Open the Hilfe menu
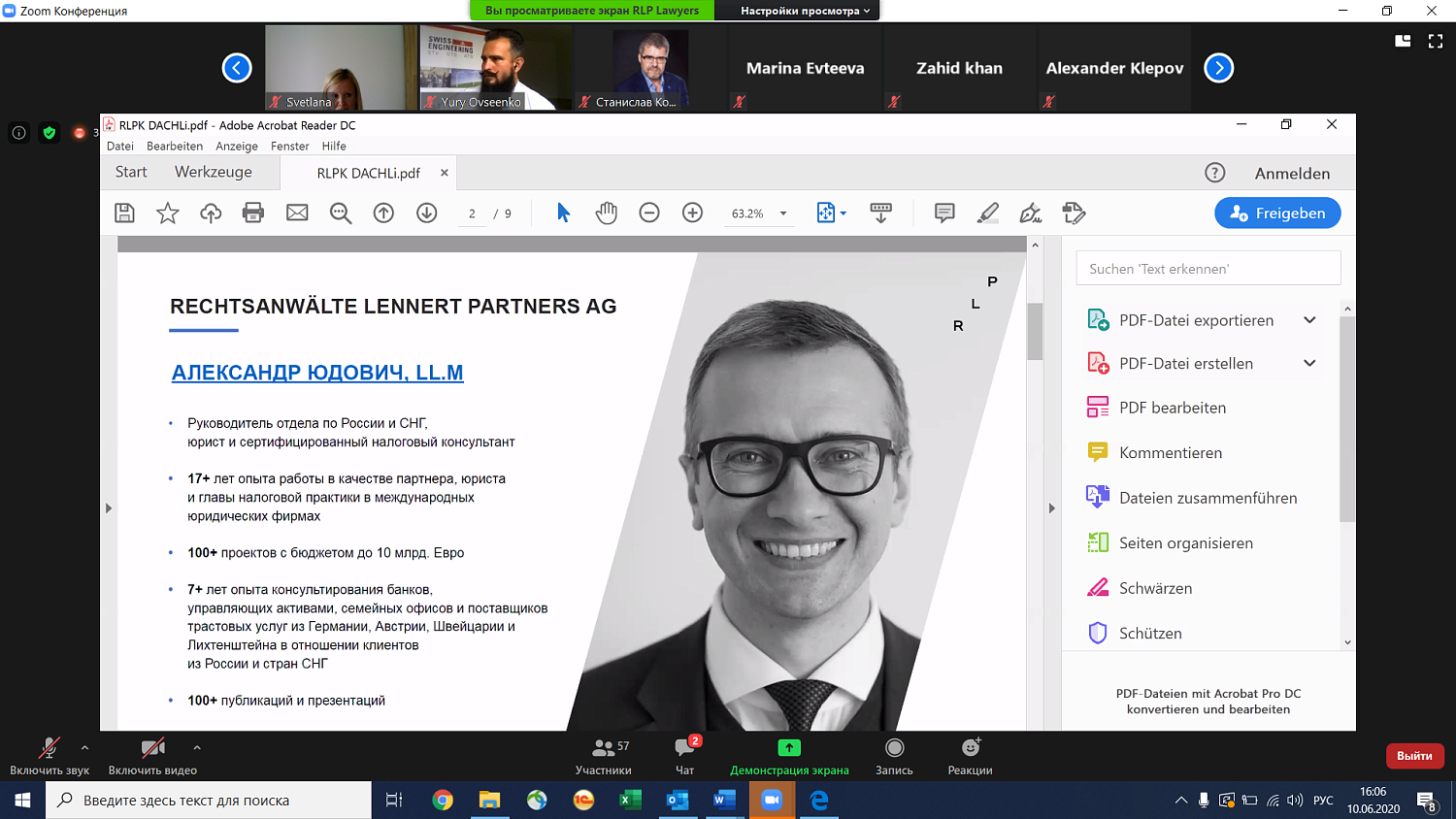Viewport: 1456px width, 819px height. pyautogui.click(x=334, y=147)
